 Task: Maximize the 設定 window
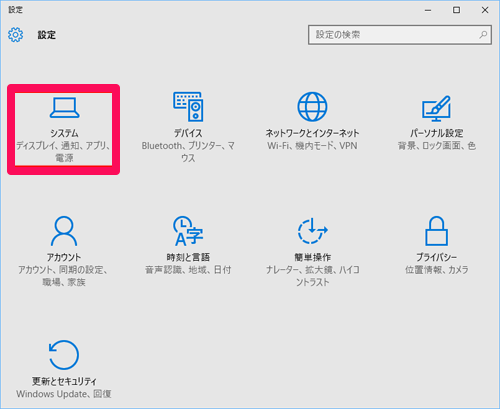tap(456, 10)
